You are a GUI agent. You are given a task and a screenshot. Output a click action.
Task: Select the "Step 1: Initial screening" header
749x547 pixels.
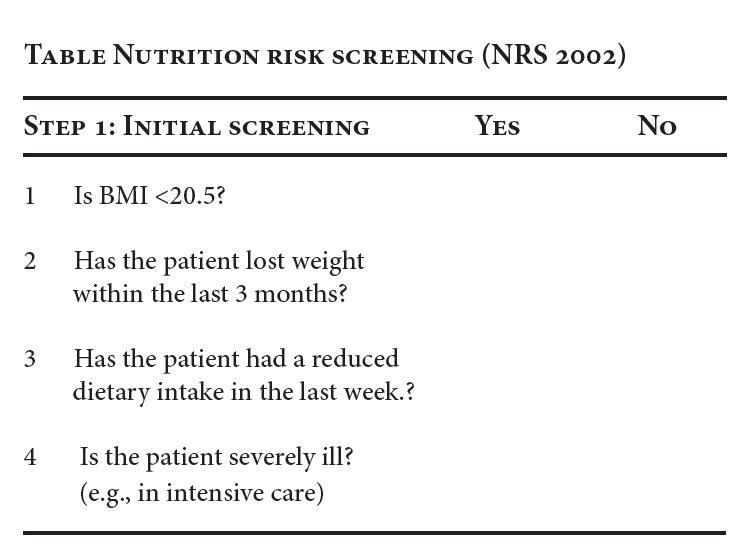(197, 127)
